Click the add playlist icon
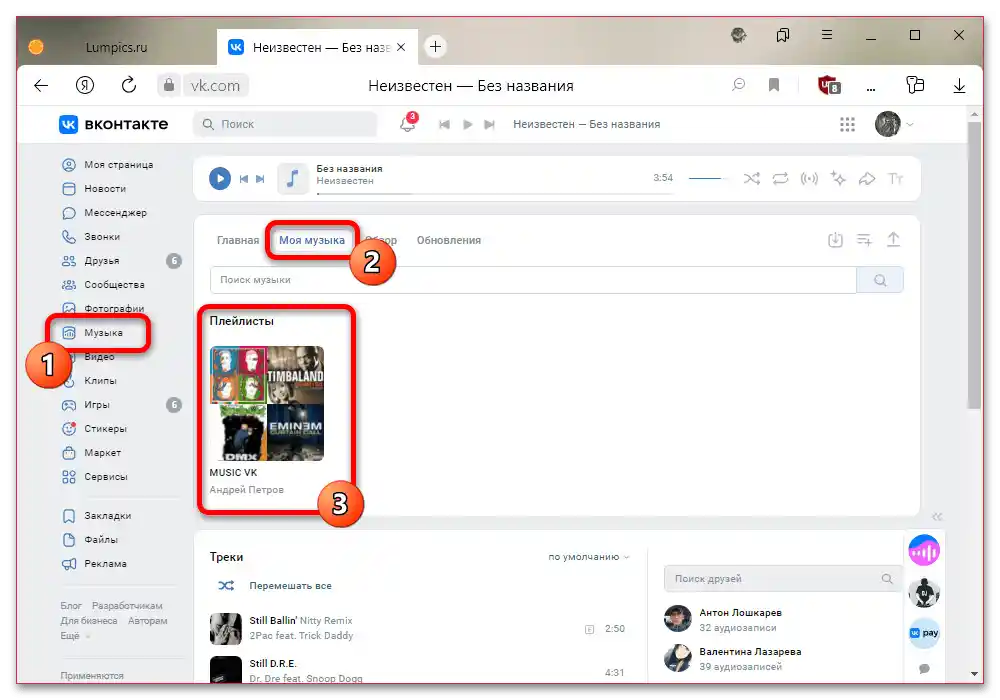1000x700 pixels. pyautogui.click(x=864, y=240)
